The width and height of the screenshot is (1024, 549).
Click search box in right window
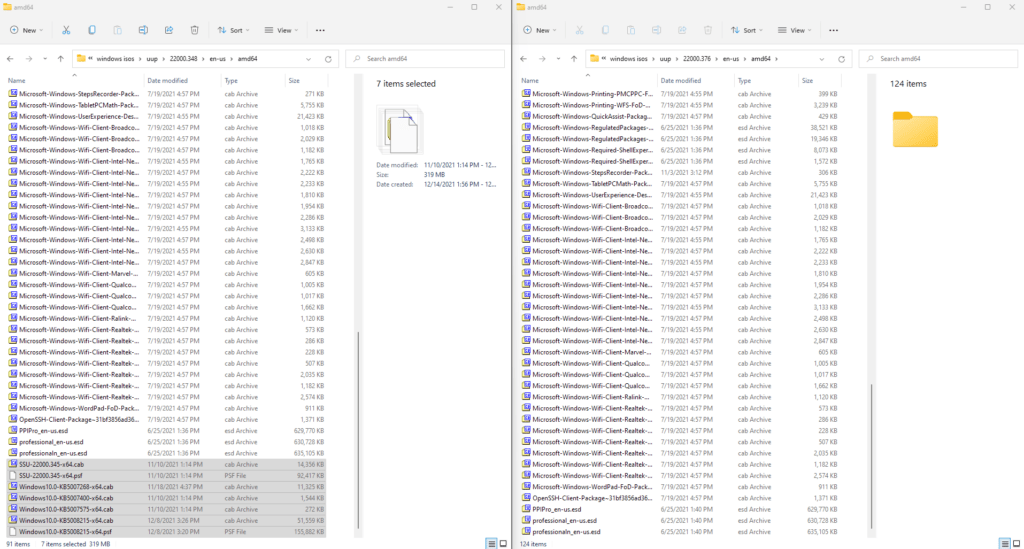[938, 59]
